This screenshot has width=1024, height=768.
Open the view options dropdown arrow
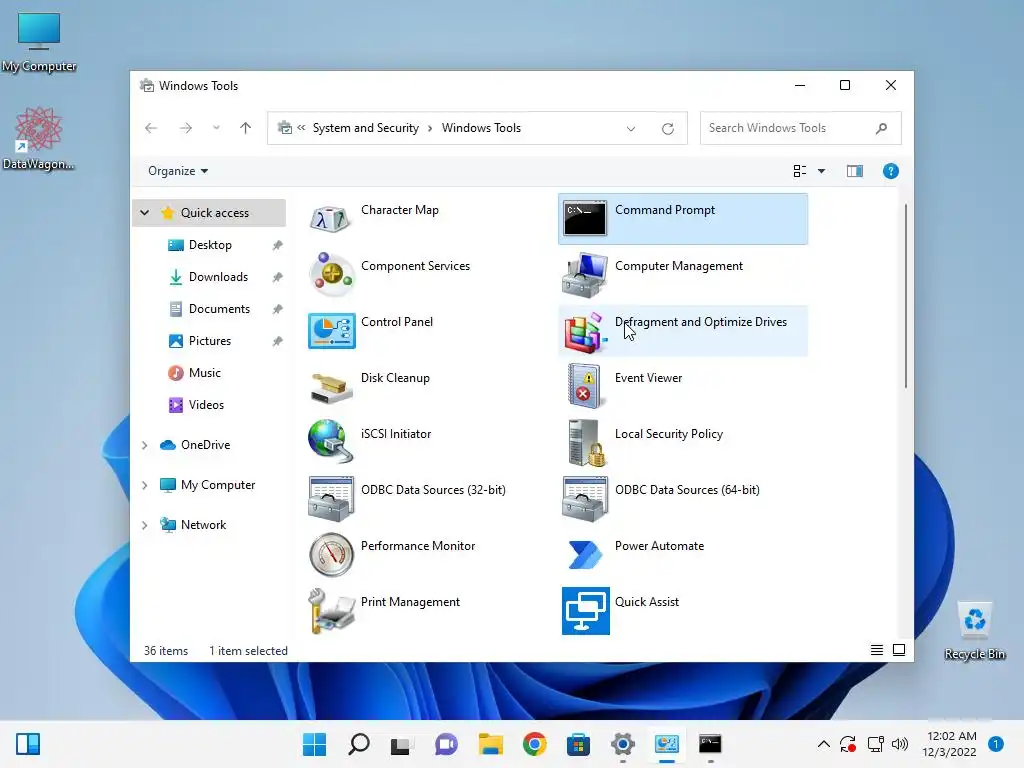pos(822,171)
